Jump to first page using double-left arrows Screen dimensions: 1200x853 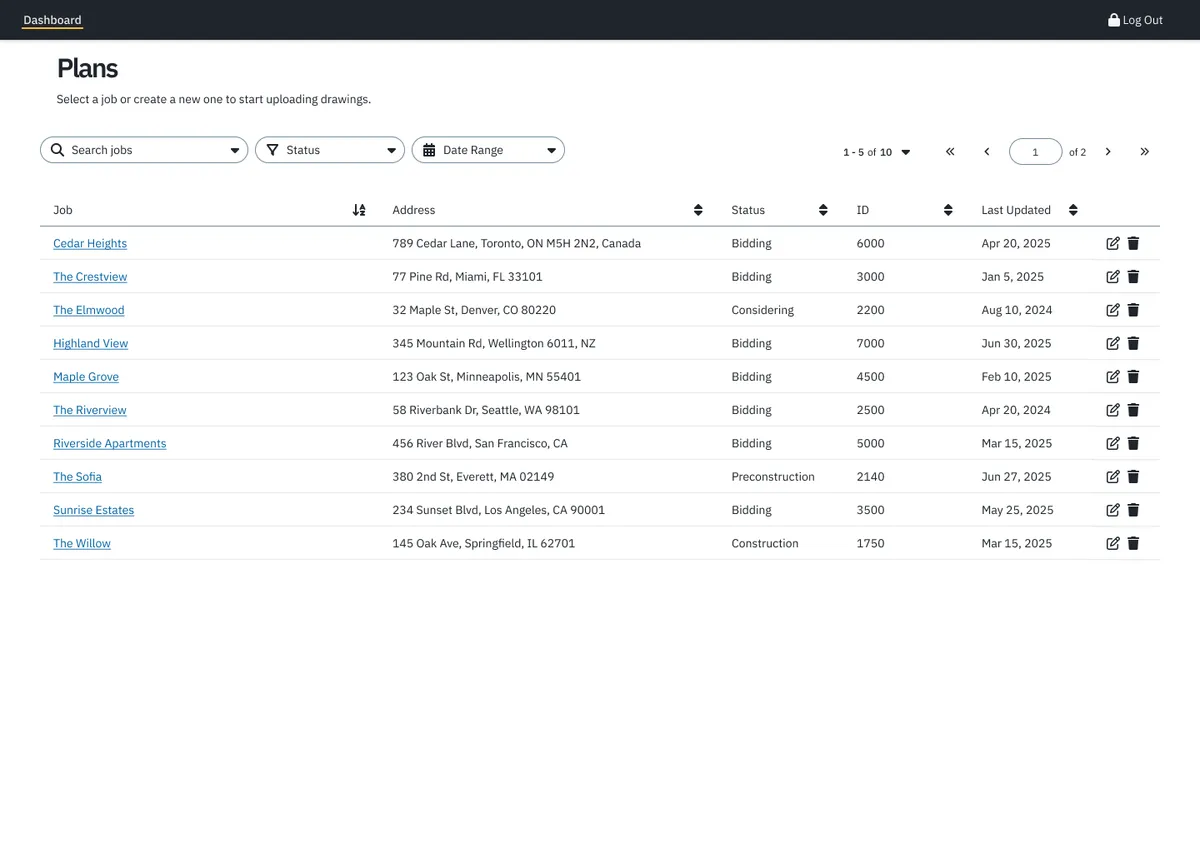tap(950, 152)
